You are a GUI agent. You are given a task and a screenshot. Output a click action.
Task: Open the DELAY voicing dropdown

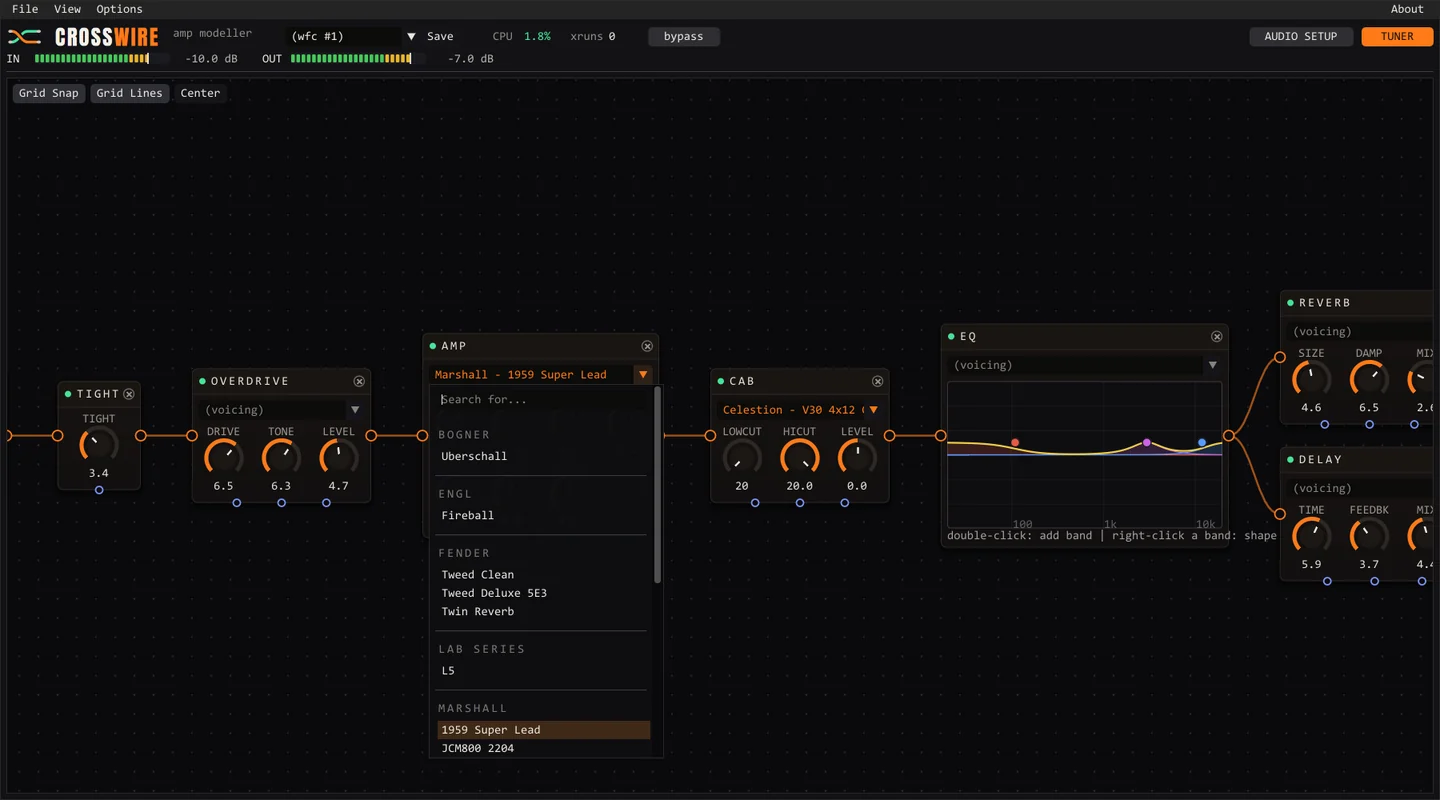point(1360,489)
